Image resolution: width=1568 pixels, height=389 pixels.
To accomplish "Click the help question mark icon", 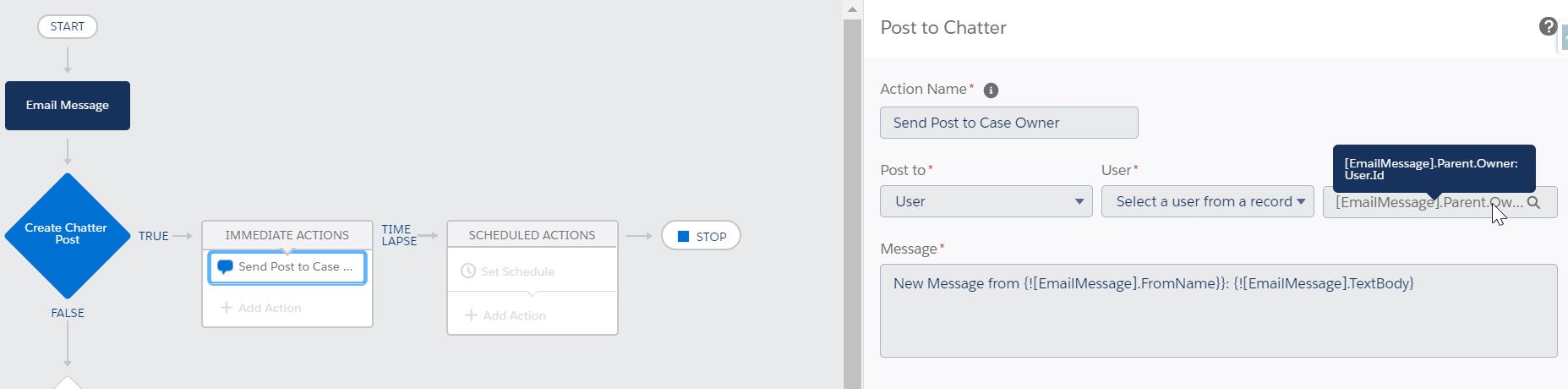I will click(x=1548, y=27).
